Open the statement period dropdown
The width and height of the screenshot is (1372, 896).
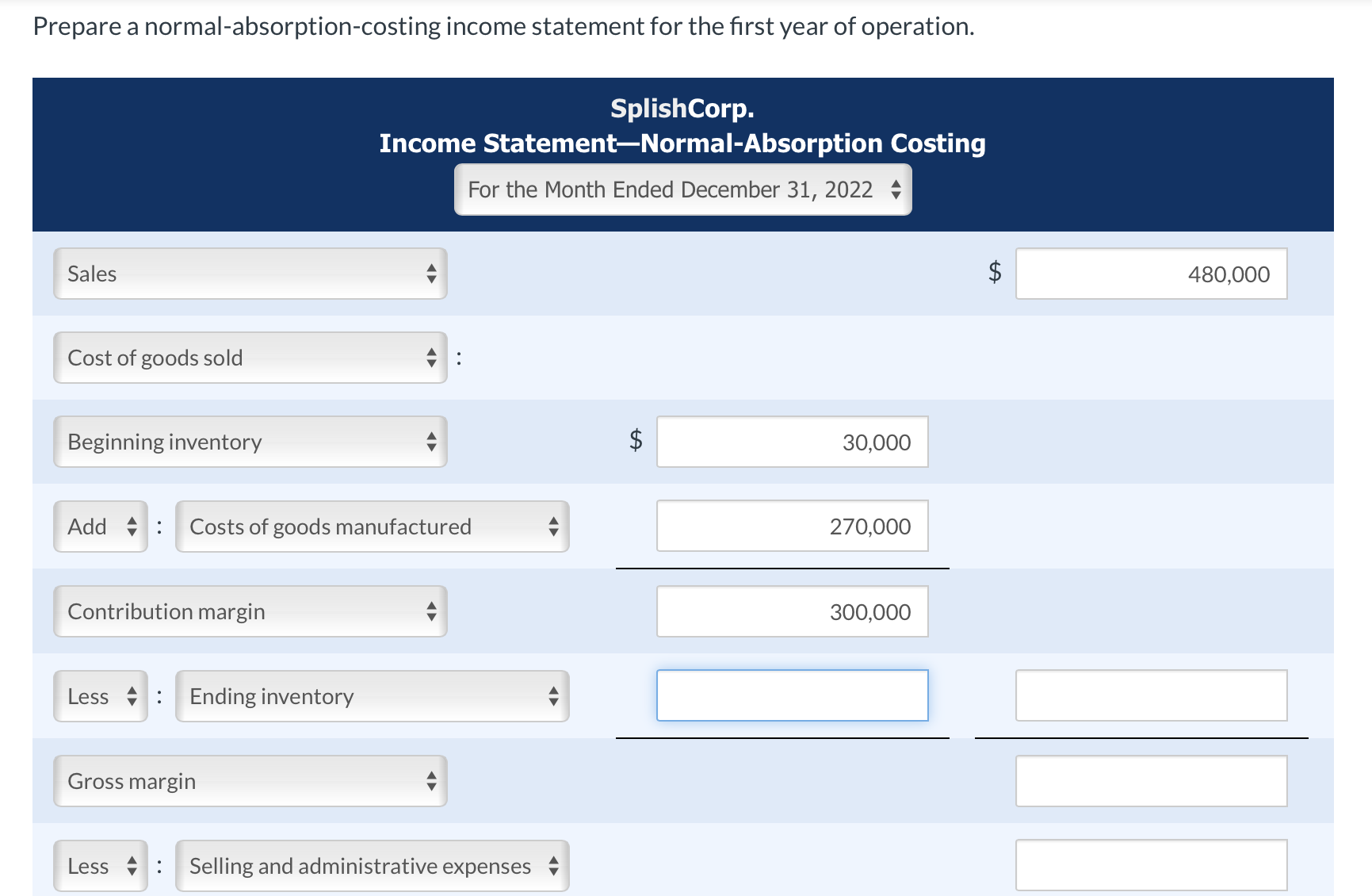[x=682, y=190]
